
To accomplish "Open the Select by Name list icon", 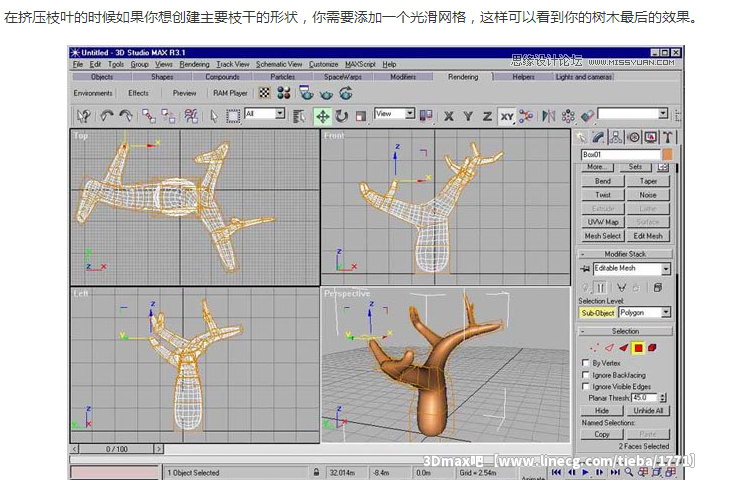I will coord(299,116).
